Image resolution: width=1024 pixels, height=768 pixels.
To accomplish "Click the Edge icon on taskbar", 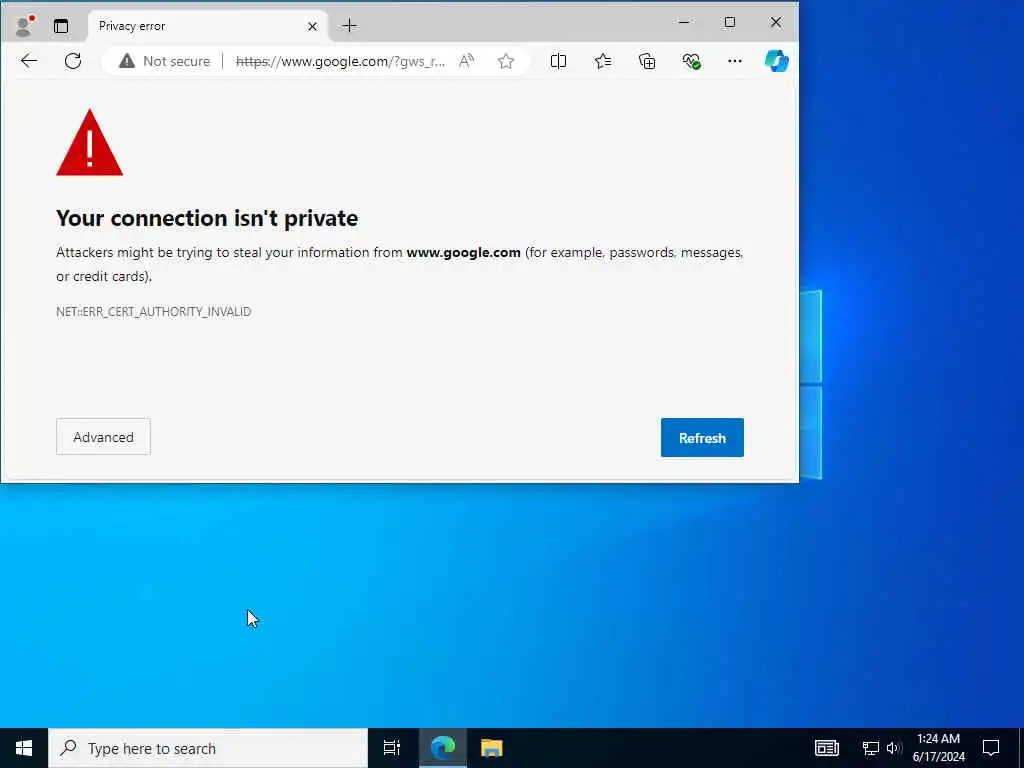I will pos(443,748).
